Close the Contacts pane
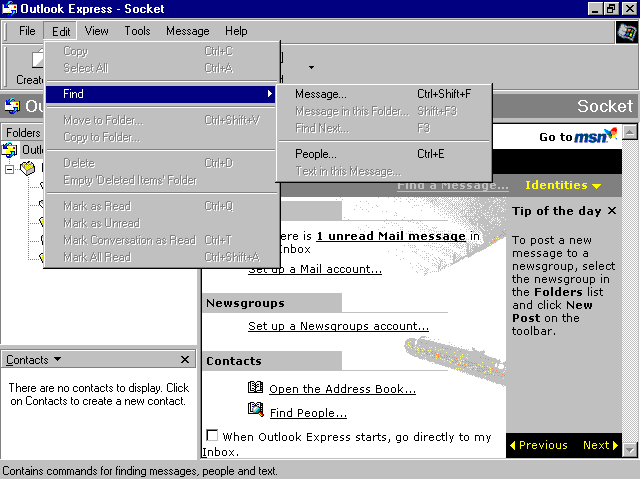The width and height of the screenshot is (640, 480). click(x=185, y=360)
